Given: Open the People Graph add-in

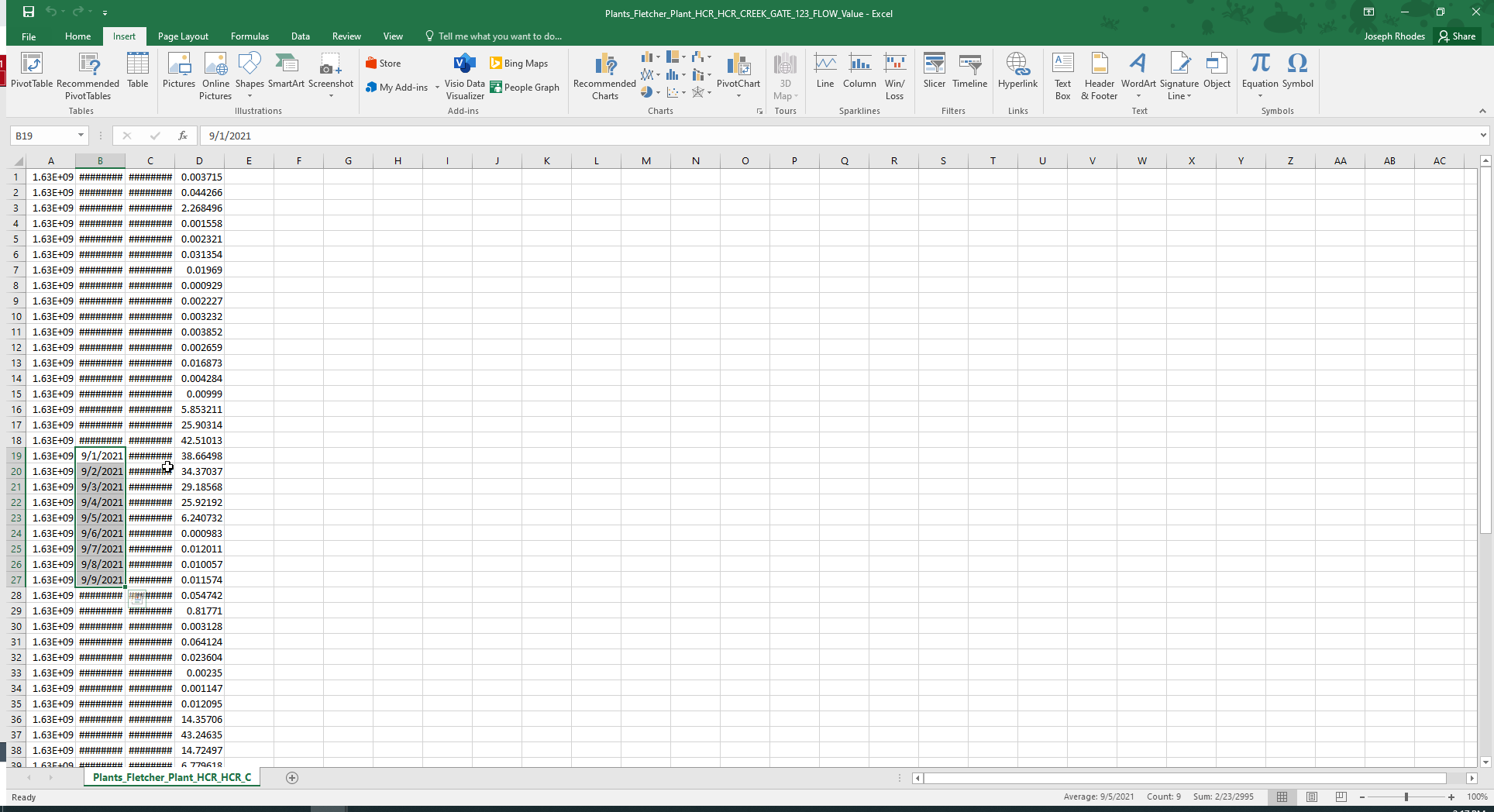Looking at the screenshot, I should [525, 88].
